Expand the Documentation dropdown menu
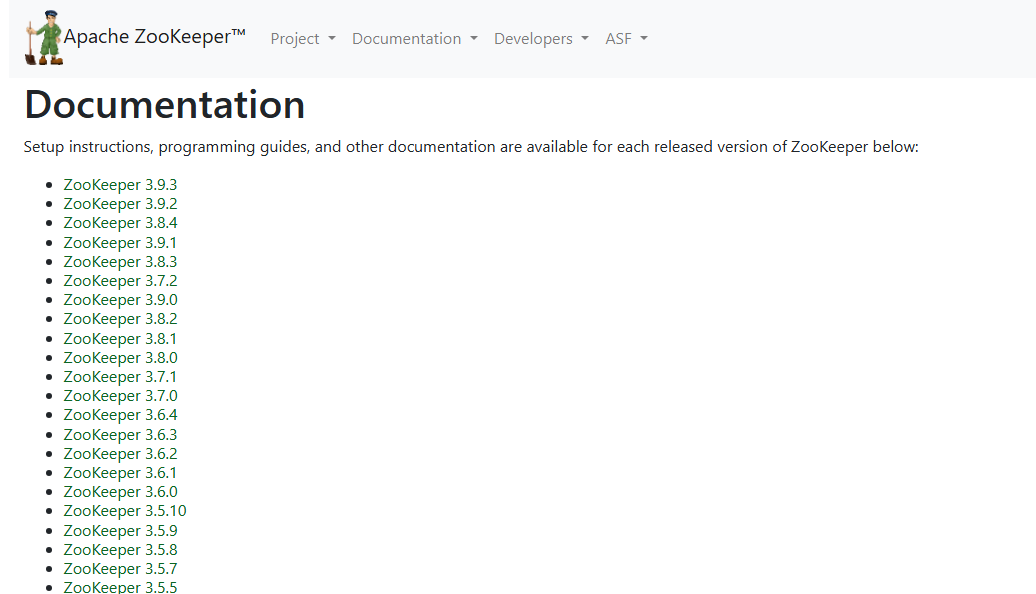The width and height of the screenshot is (1036, 594). tap(414, 39)
